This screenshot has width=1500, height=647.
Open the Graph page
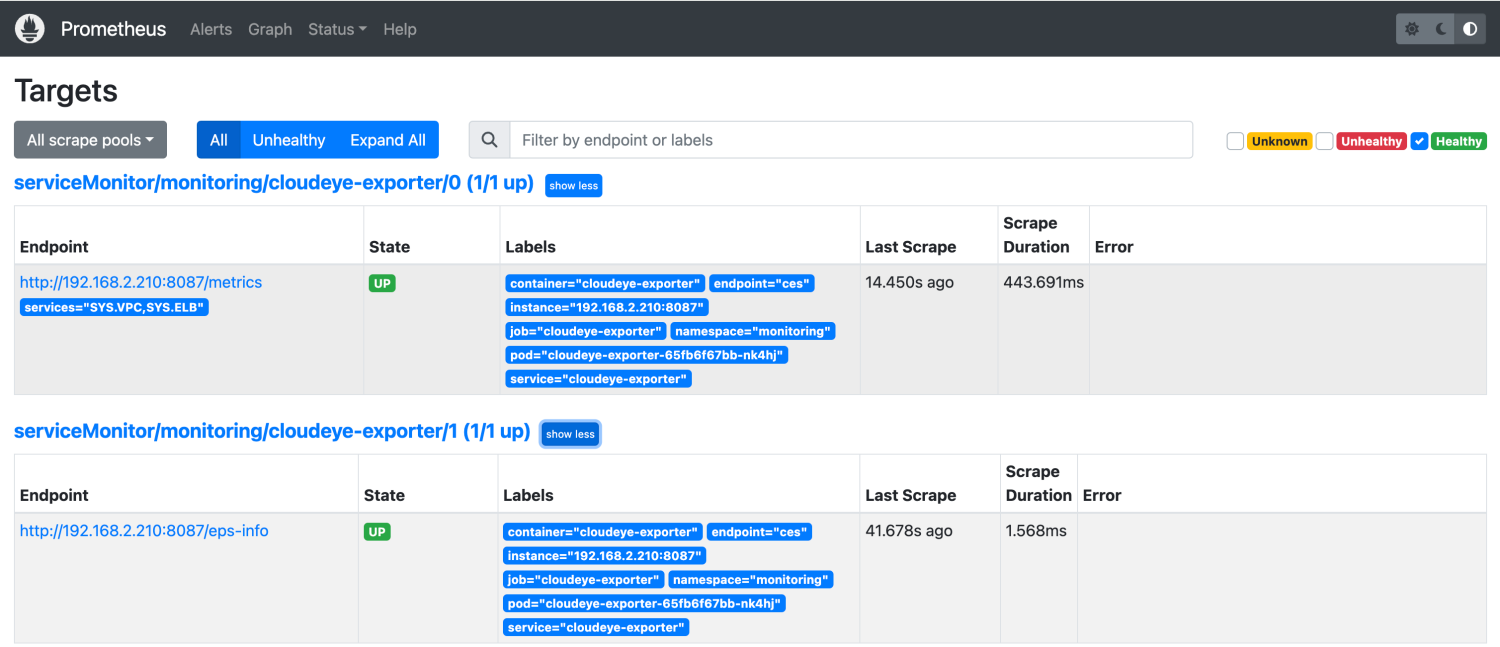coord(270,29)
